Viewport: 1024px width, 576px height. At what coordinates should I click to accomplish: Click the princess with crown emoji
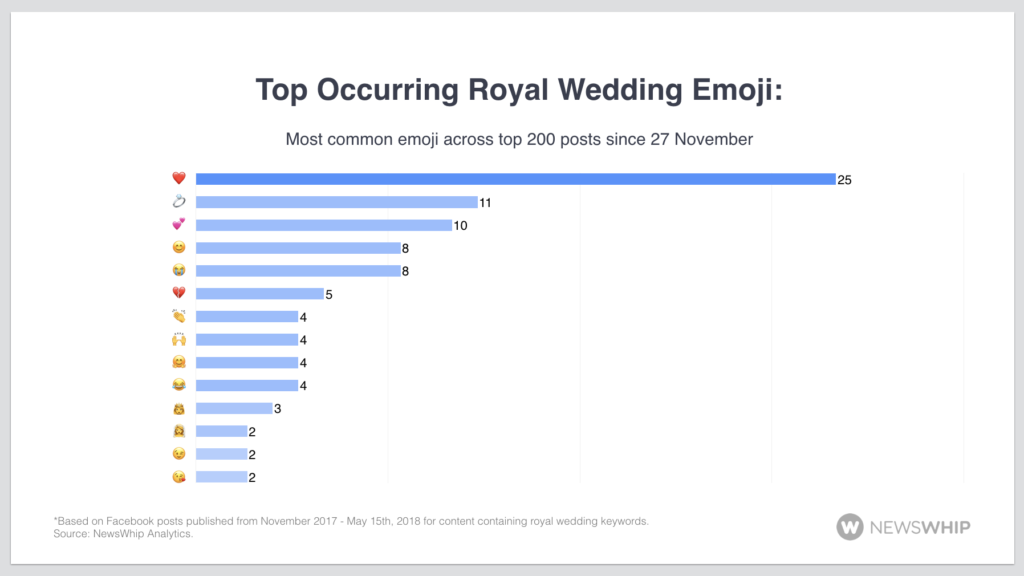coord(179,409)
